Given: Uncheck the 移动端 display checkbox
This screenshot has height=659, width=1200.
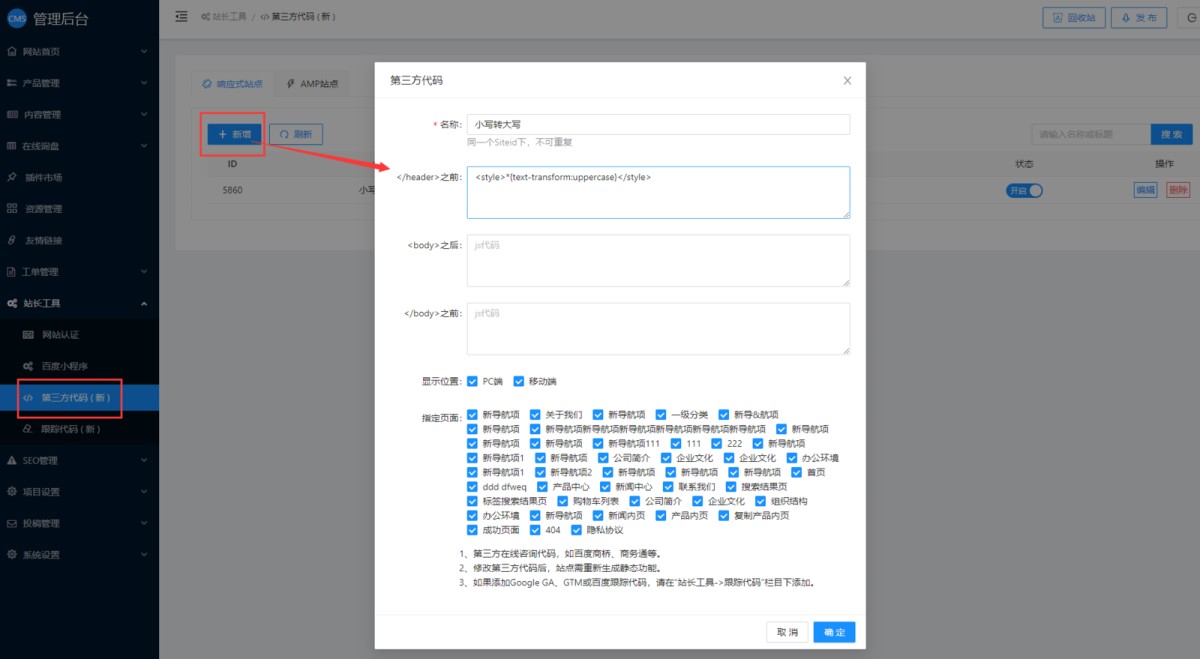Looking at the screenshot, I should click(519, 381).
